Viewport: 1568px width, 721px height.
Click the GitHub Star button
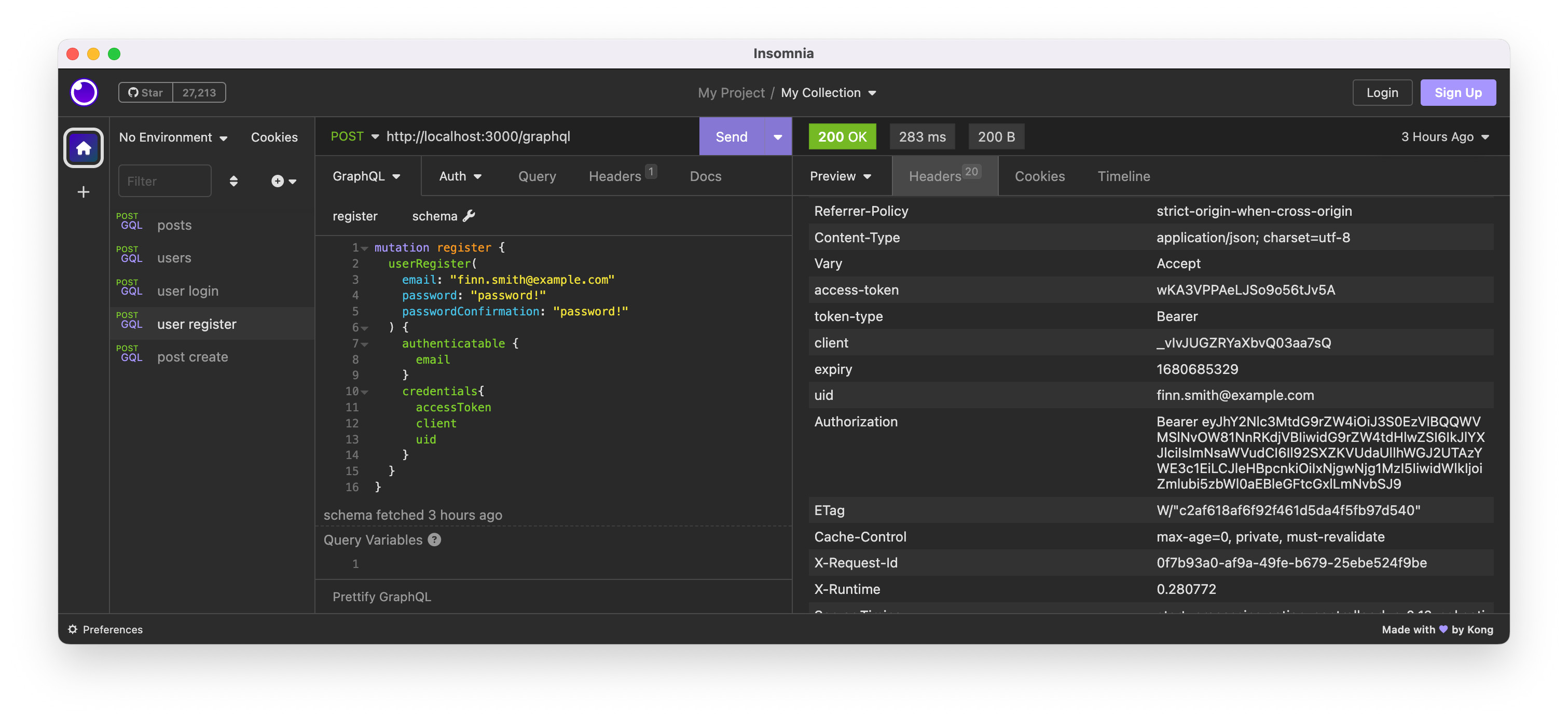coord(146,92)
